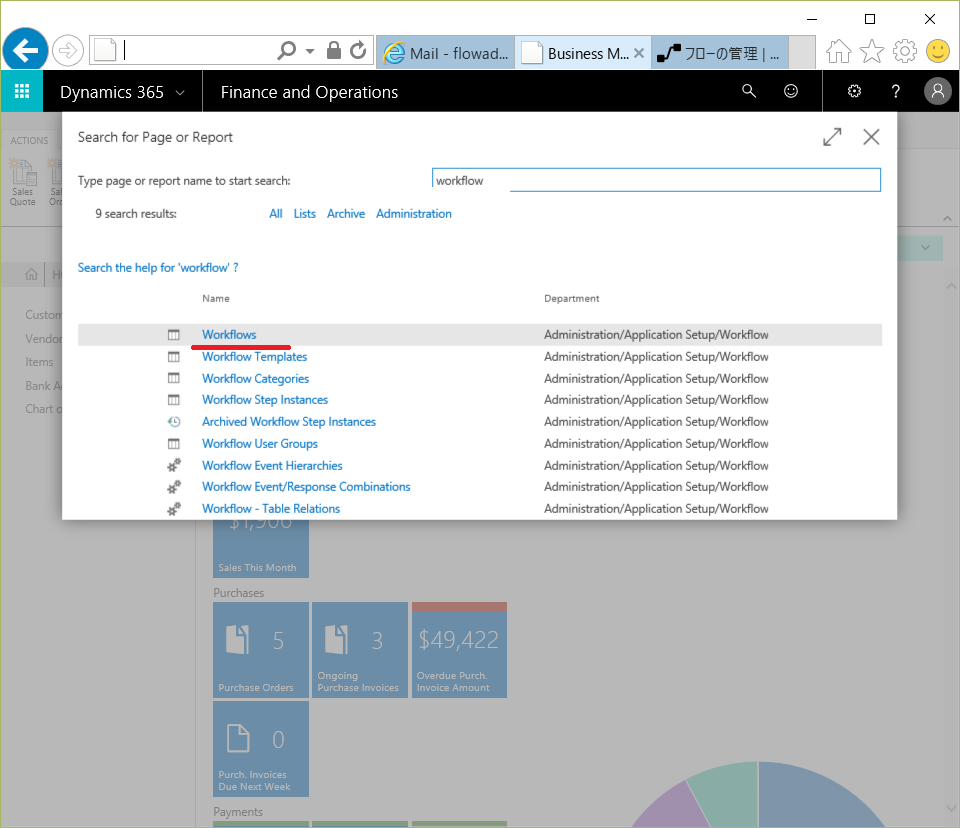Click the ACTIONS ribbon tab in background
Screen dimensions: 960x828
pos(29,140)
